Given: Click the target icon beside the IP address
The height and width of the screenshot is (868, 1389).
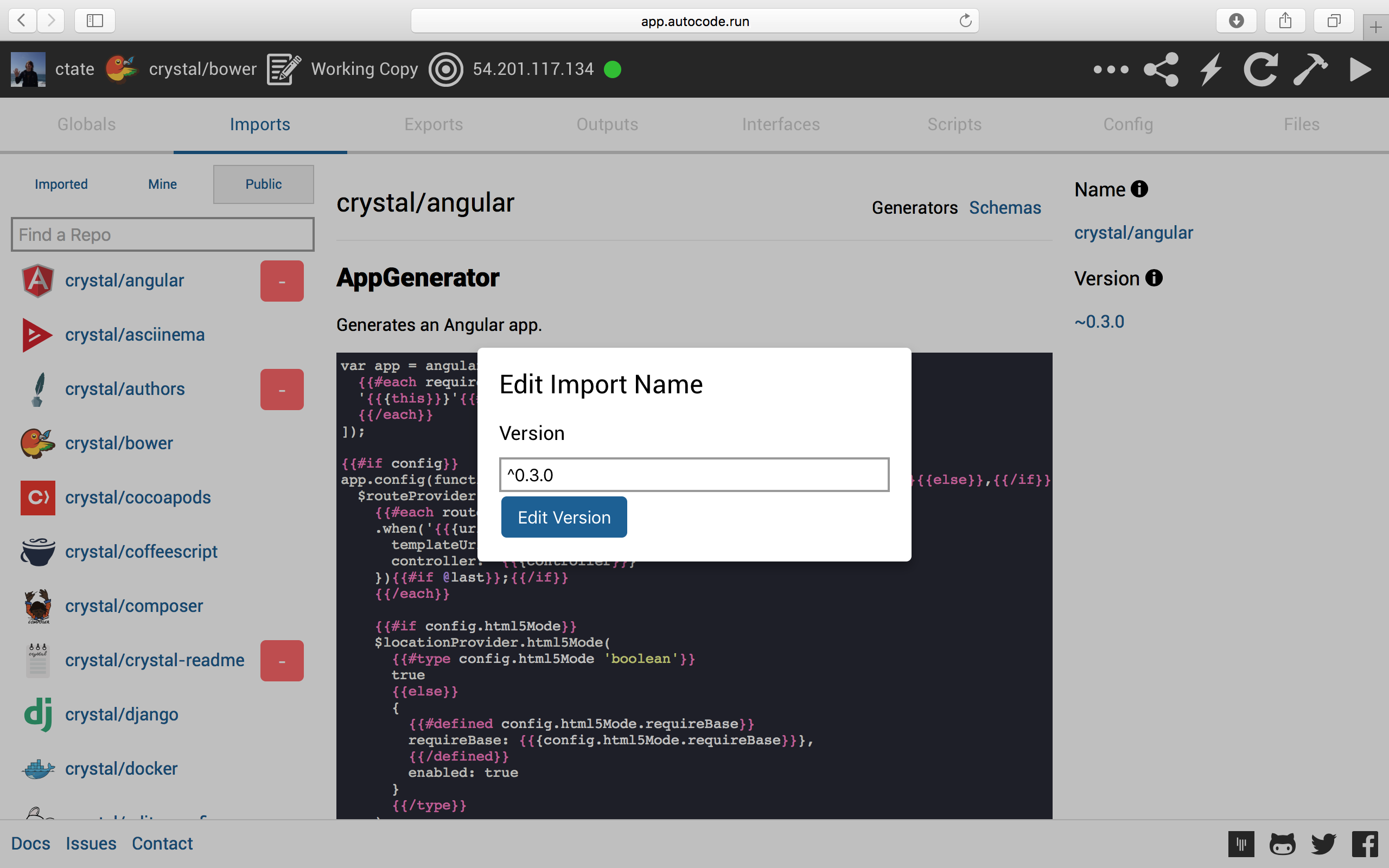Looking at the screenshot, I should [x=445, y=69].
